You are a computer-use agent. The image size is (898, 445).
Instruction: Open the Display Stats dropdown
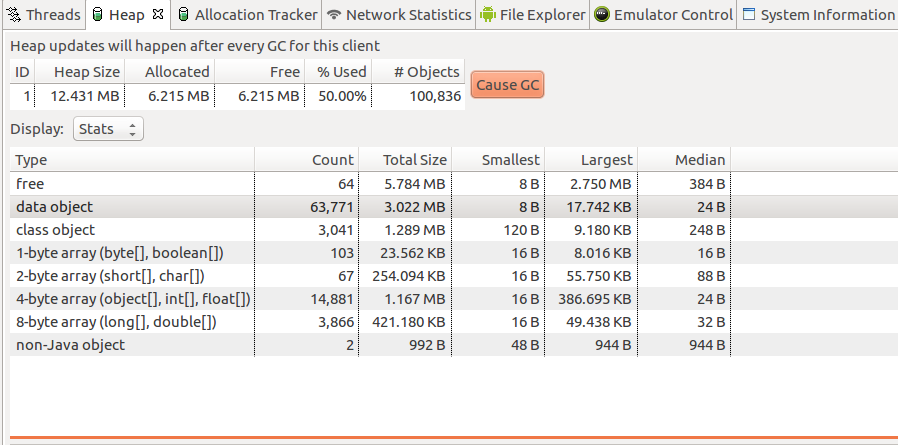tap(108, 129)
